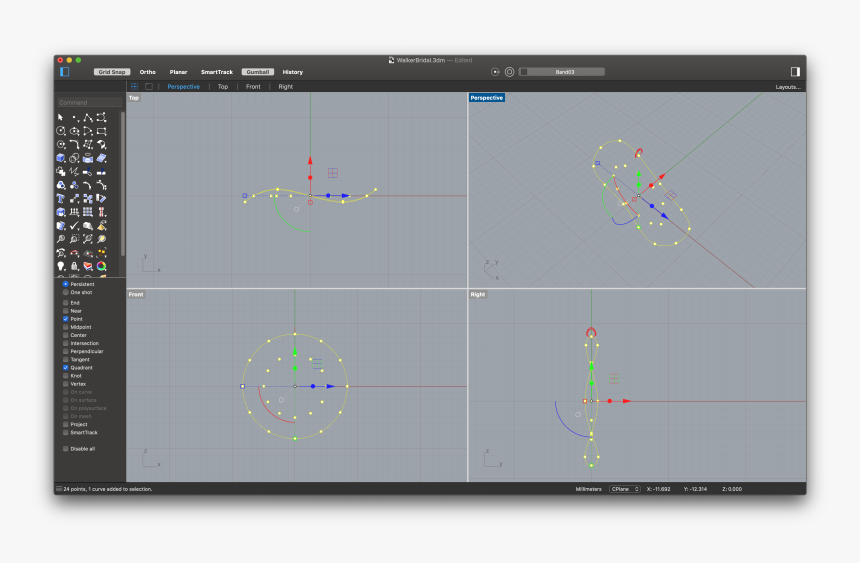860x563 pixels.
Task: Click the Front viewport title label
Action: pyautogui.click(x=136, y=295)
